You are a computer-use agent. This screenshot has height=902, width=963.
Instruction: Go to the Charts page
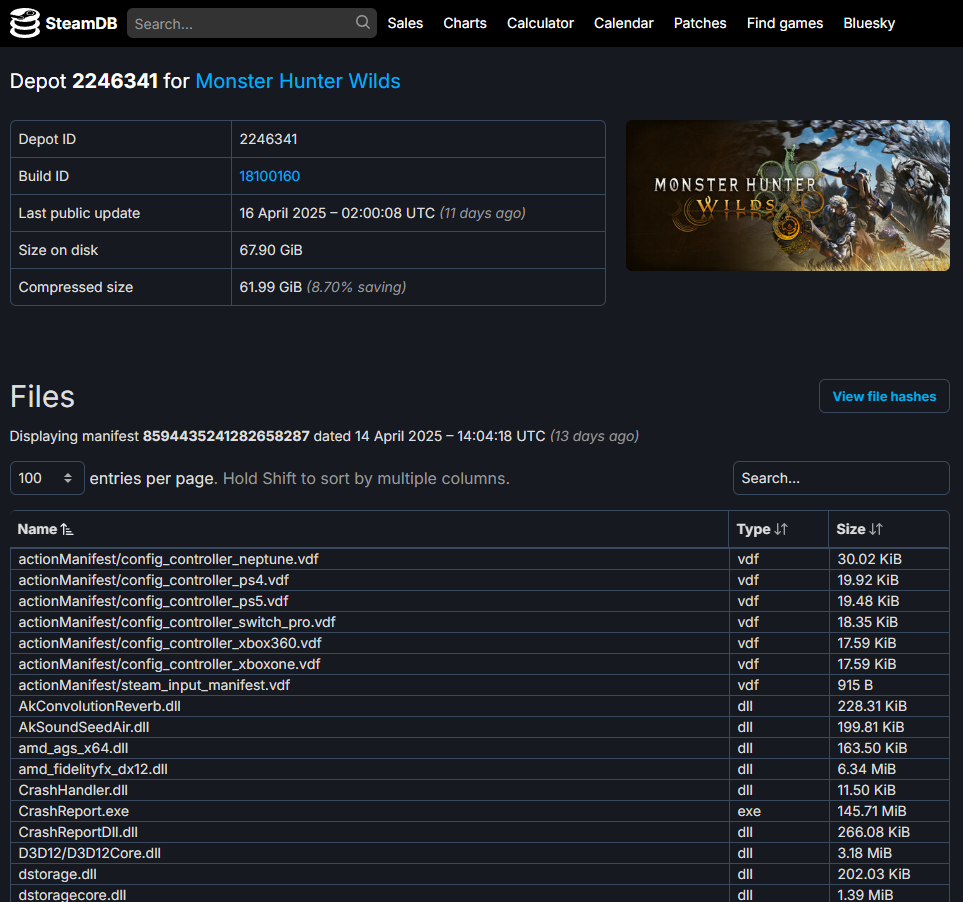point(465,23)
